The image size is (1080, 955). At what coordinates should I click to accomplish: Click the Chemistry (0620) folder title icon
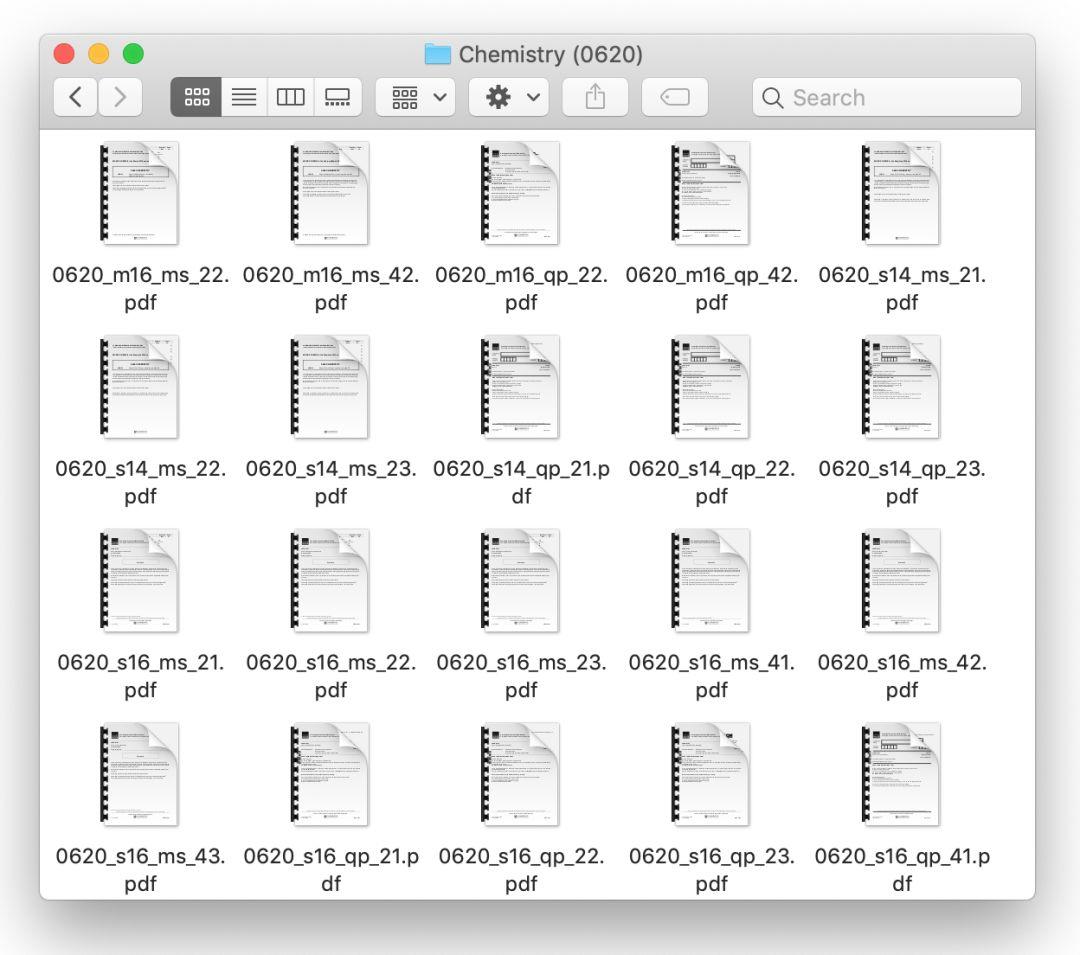click(438, 54)
